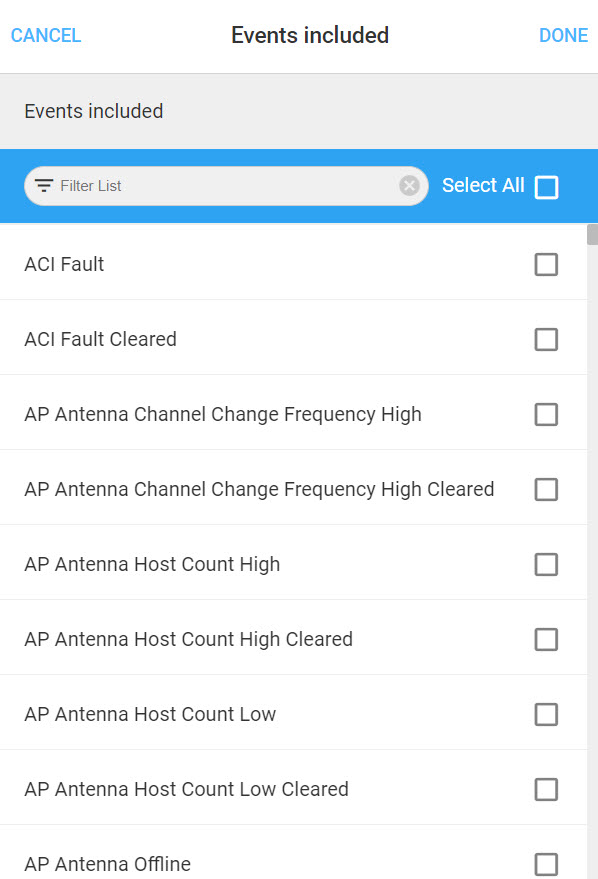Check the AP Antenna Offline checkbox

546,864
